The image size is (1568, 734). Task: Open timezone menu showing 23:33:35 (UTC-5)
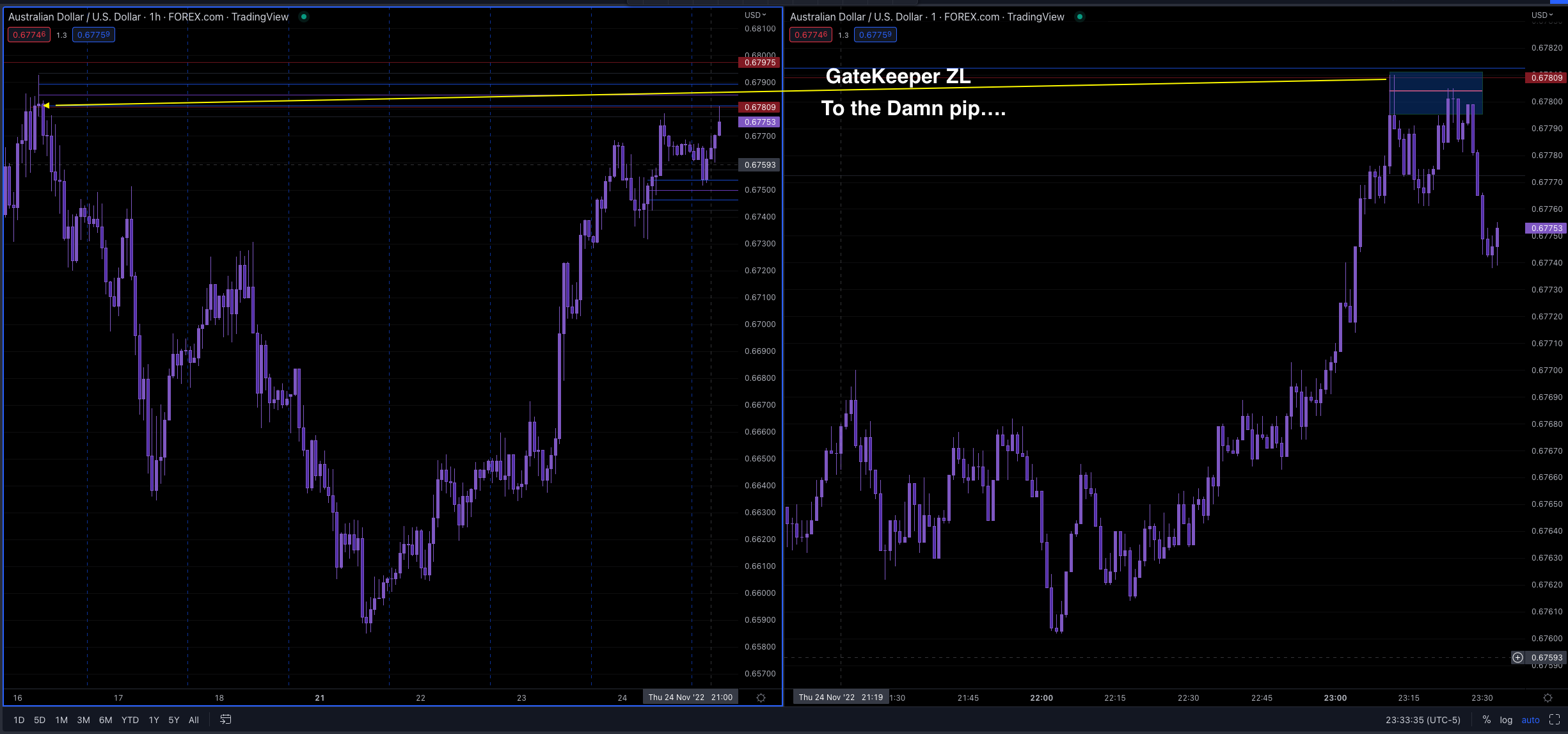pyautogui.click(x=1423, y=719)
